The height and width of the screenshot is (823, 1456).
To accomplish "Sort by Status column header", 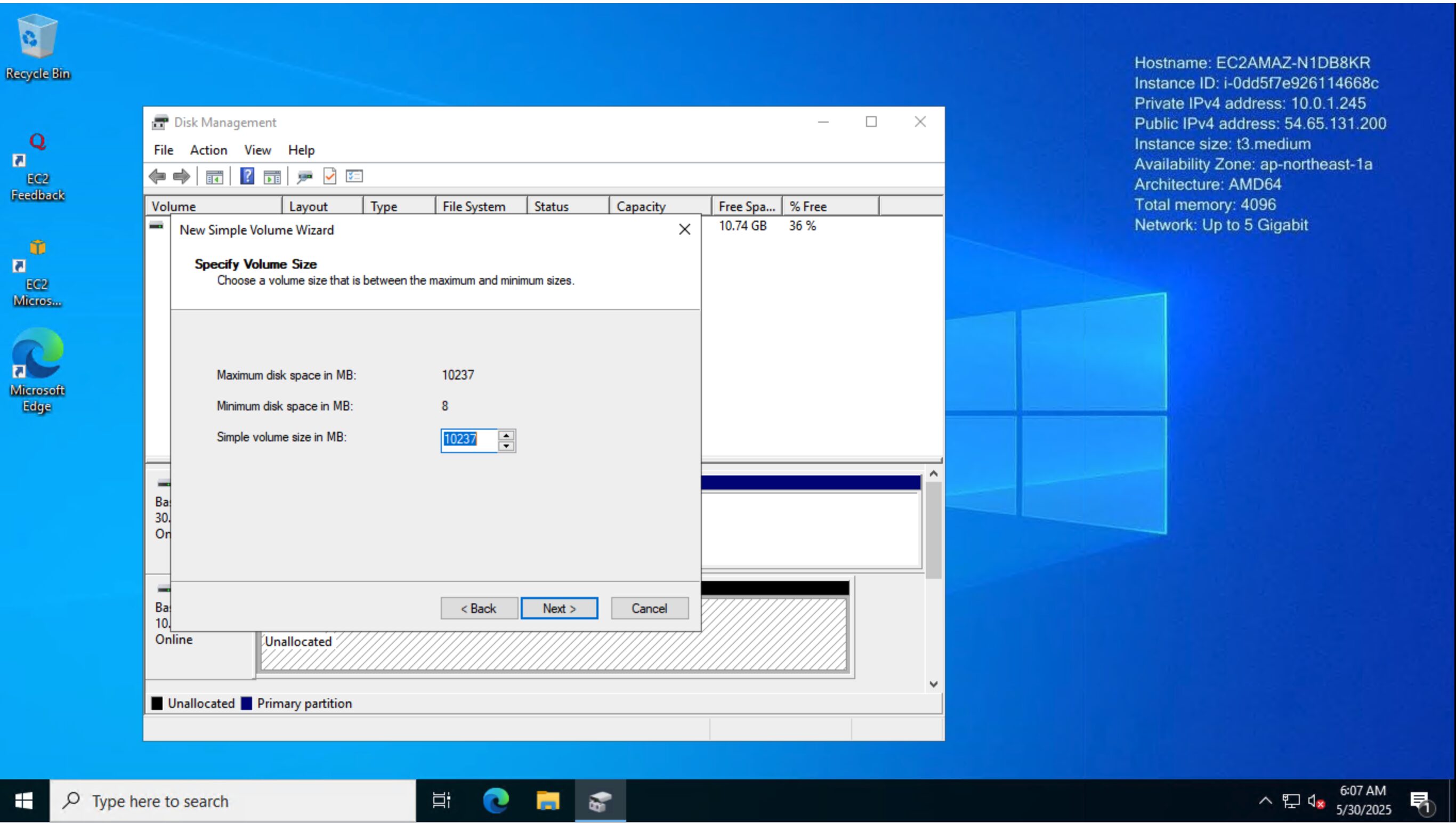I will [568, 206].
